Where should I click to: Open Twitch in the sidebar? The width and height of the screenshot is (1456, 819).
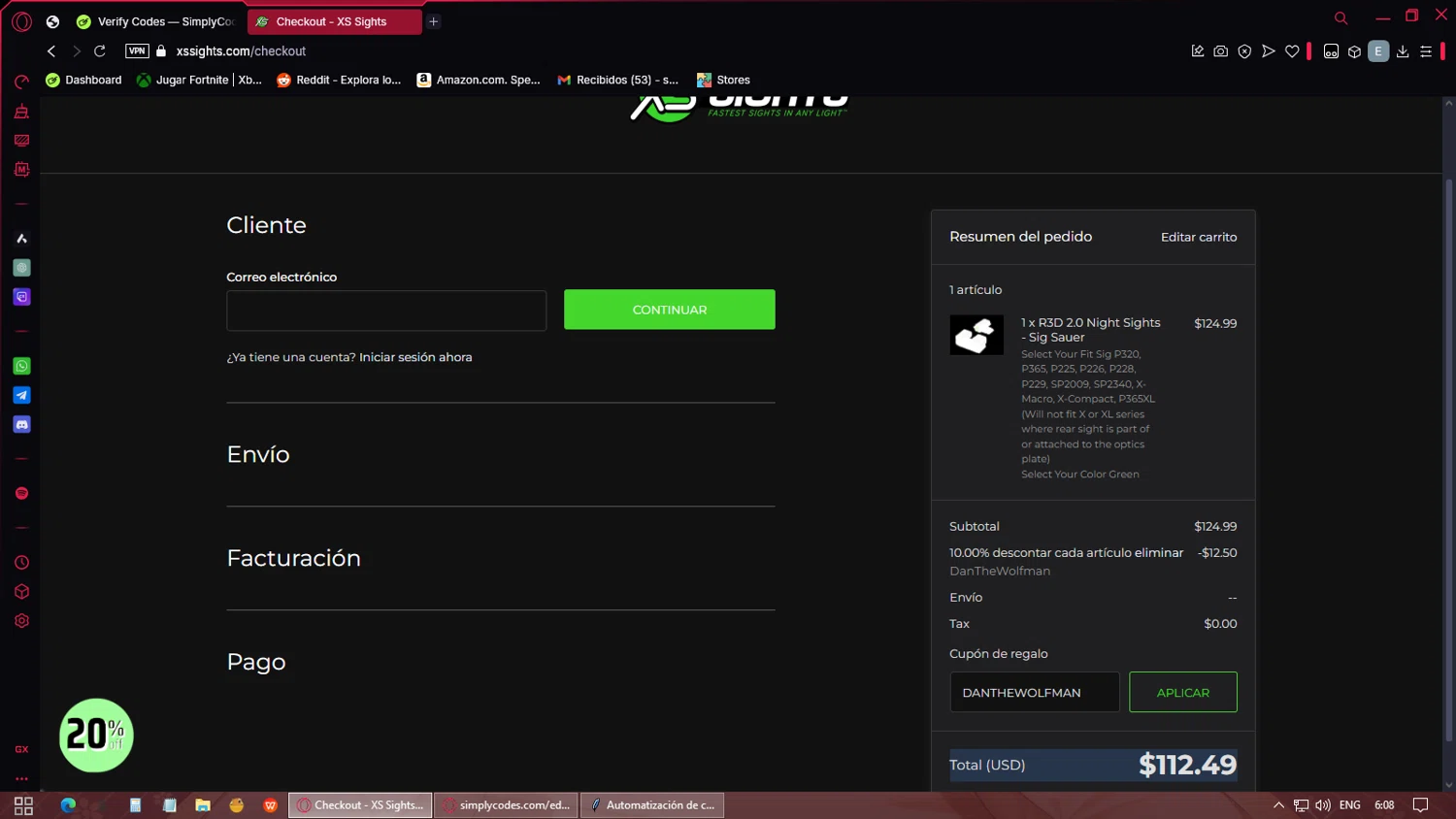click(21, 297)
